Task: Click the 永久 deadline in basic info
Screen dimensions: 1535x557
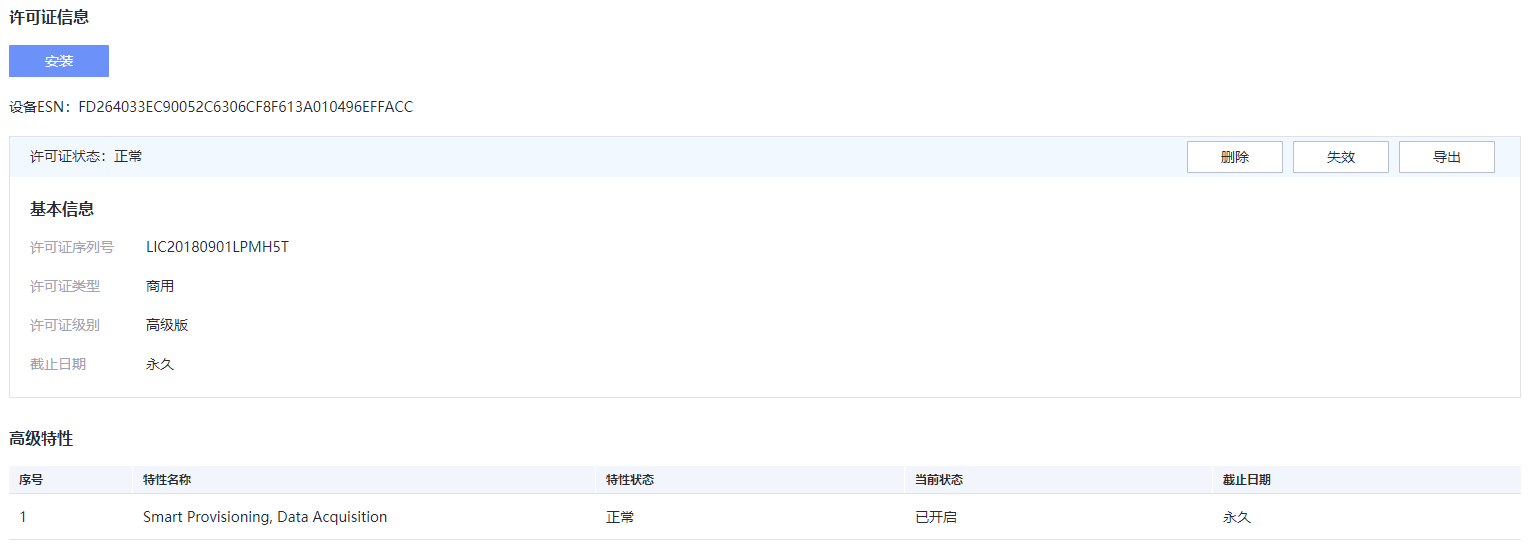Action: 160,364
